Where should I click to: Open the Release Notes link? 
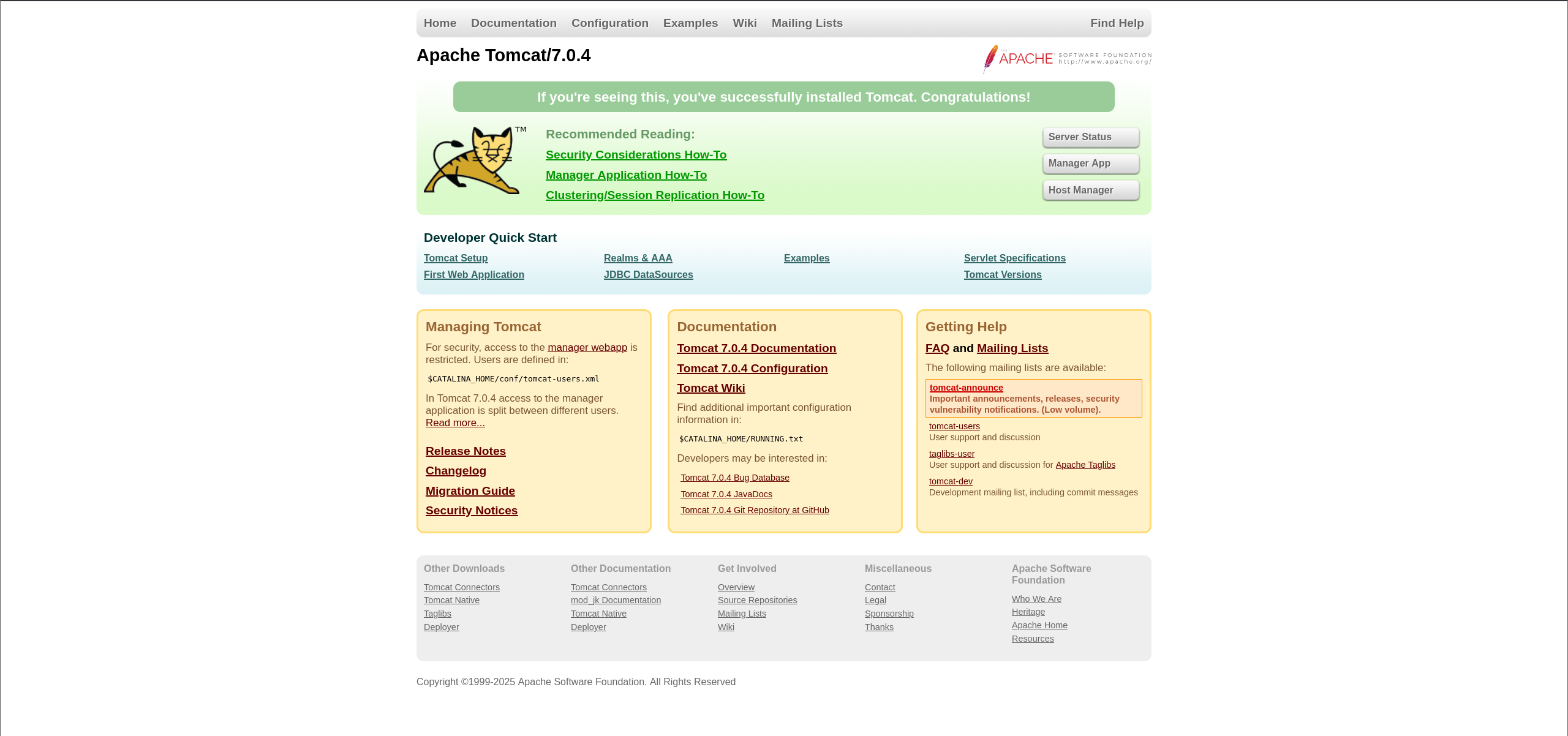[466, 451]
